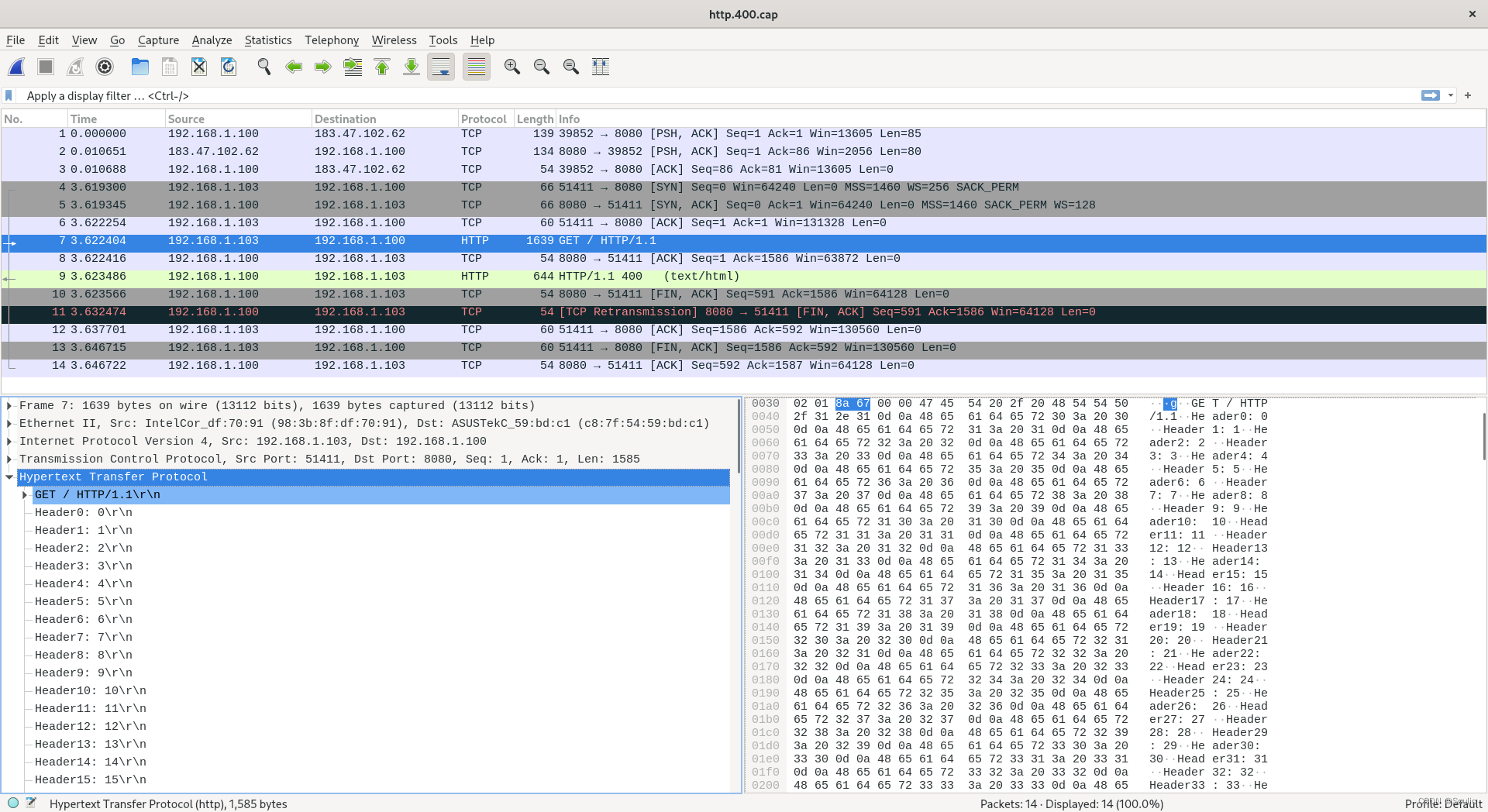Reload this capture file icon
This screenshot has height=812, width=1488.
[229, 67]
